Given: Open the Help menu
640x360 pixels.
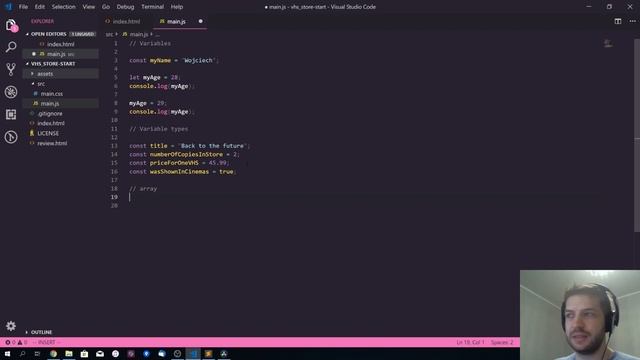Looking at the screenshot, I should pos(177,7).
